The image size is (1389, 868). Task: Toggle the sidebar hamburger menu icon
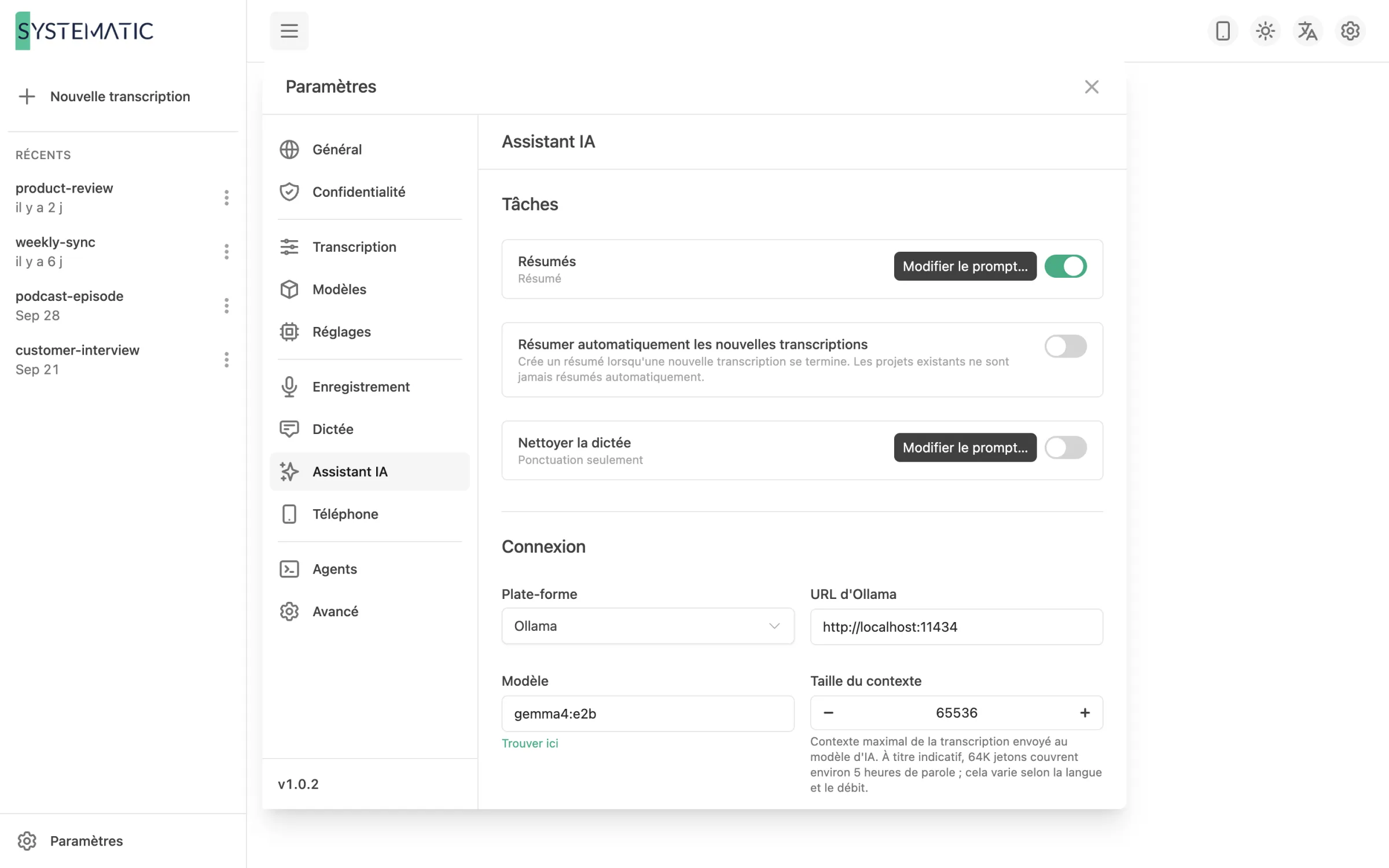289,31
